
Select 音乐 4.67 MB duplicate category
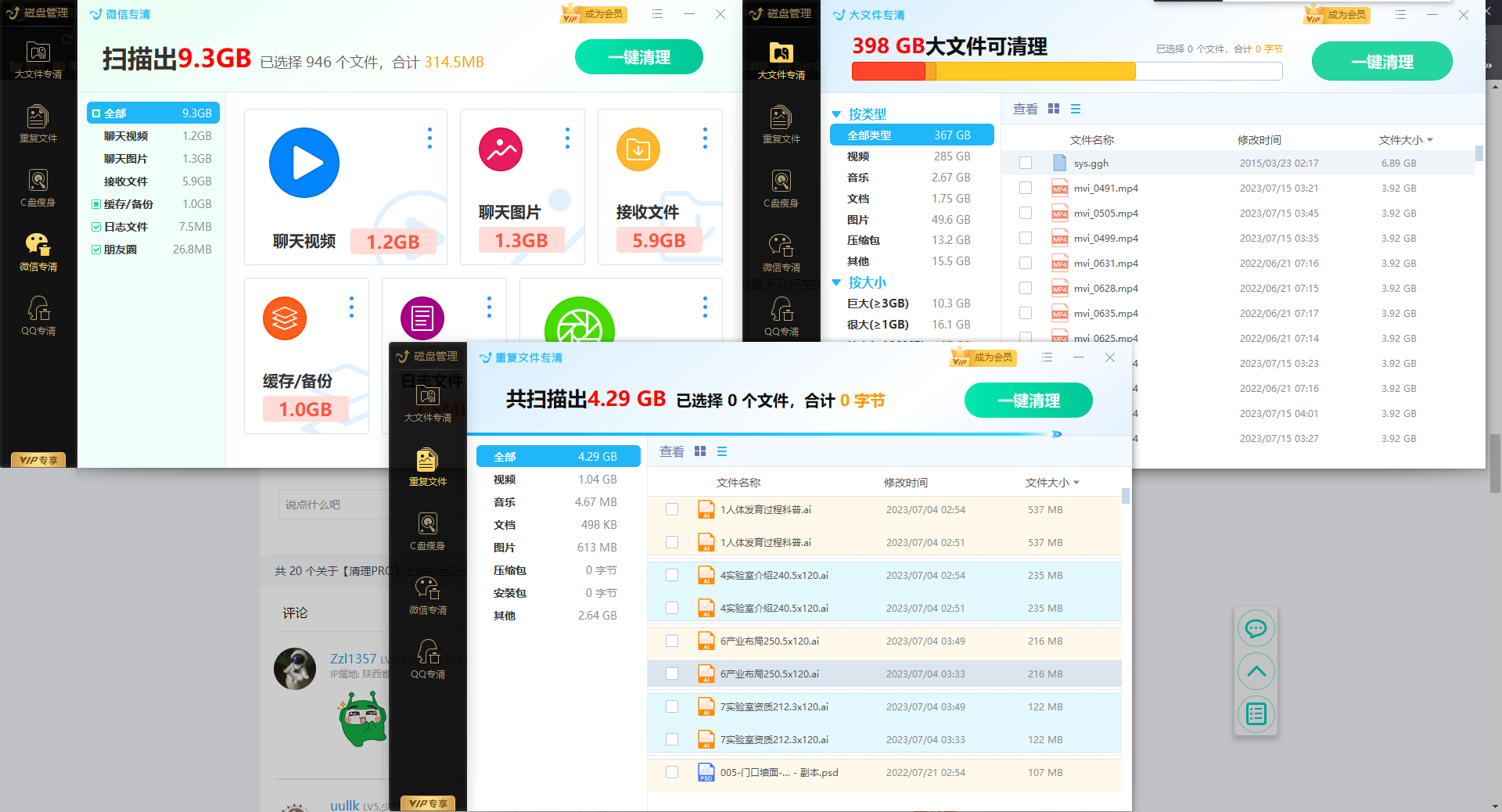pos(559,502)
